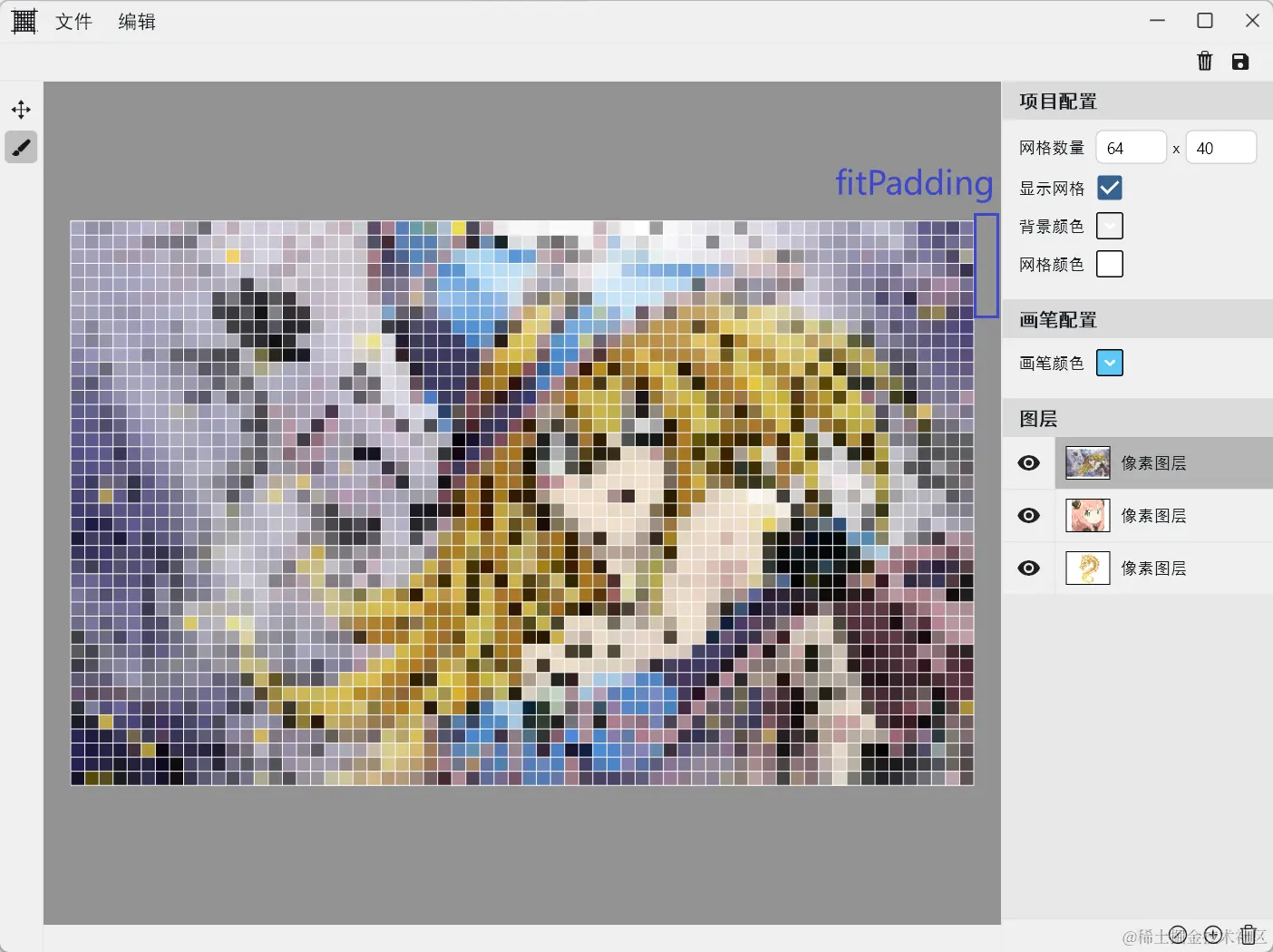
Task: Close the application window
Action: coord(1252,21)
